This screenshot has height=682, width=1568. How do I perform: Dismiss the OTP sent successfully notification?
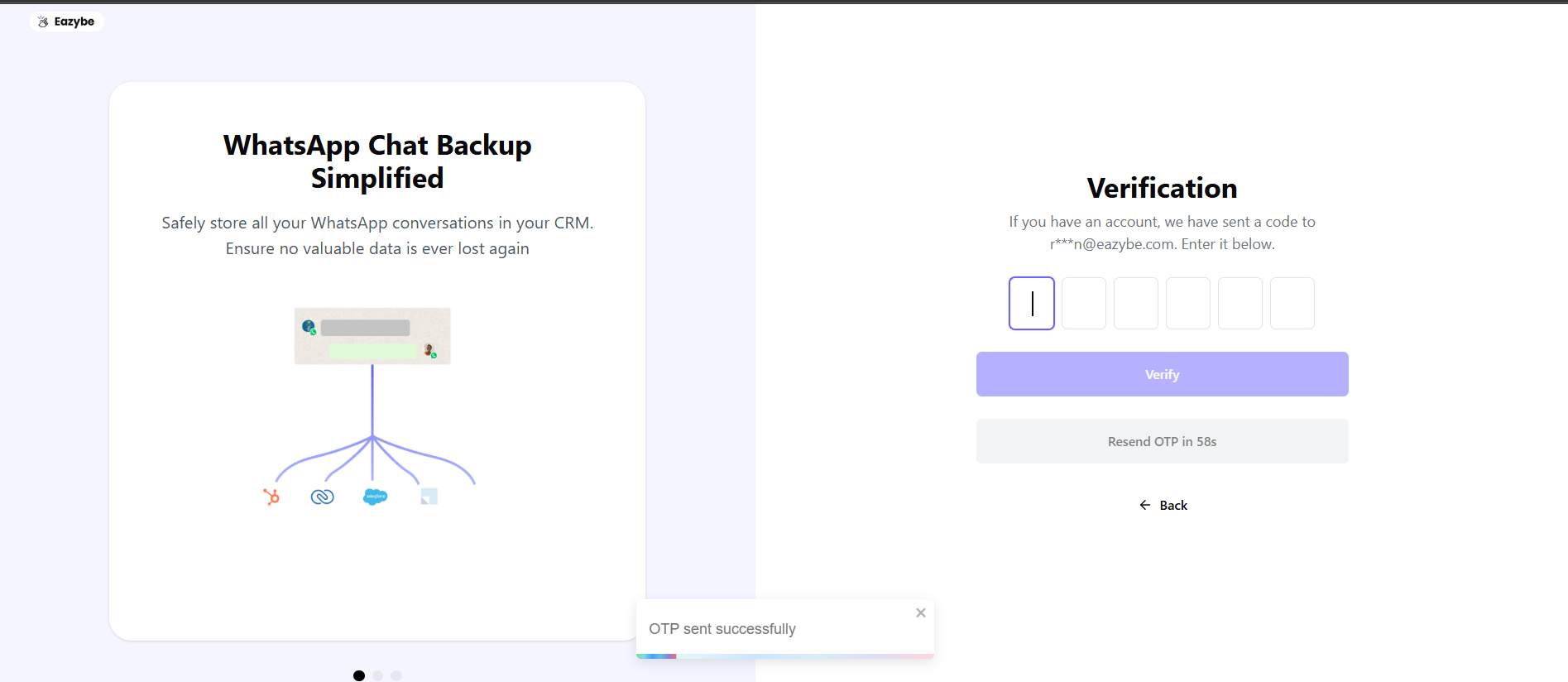(x=920, y=612)
